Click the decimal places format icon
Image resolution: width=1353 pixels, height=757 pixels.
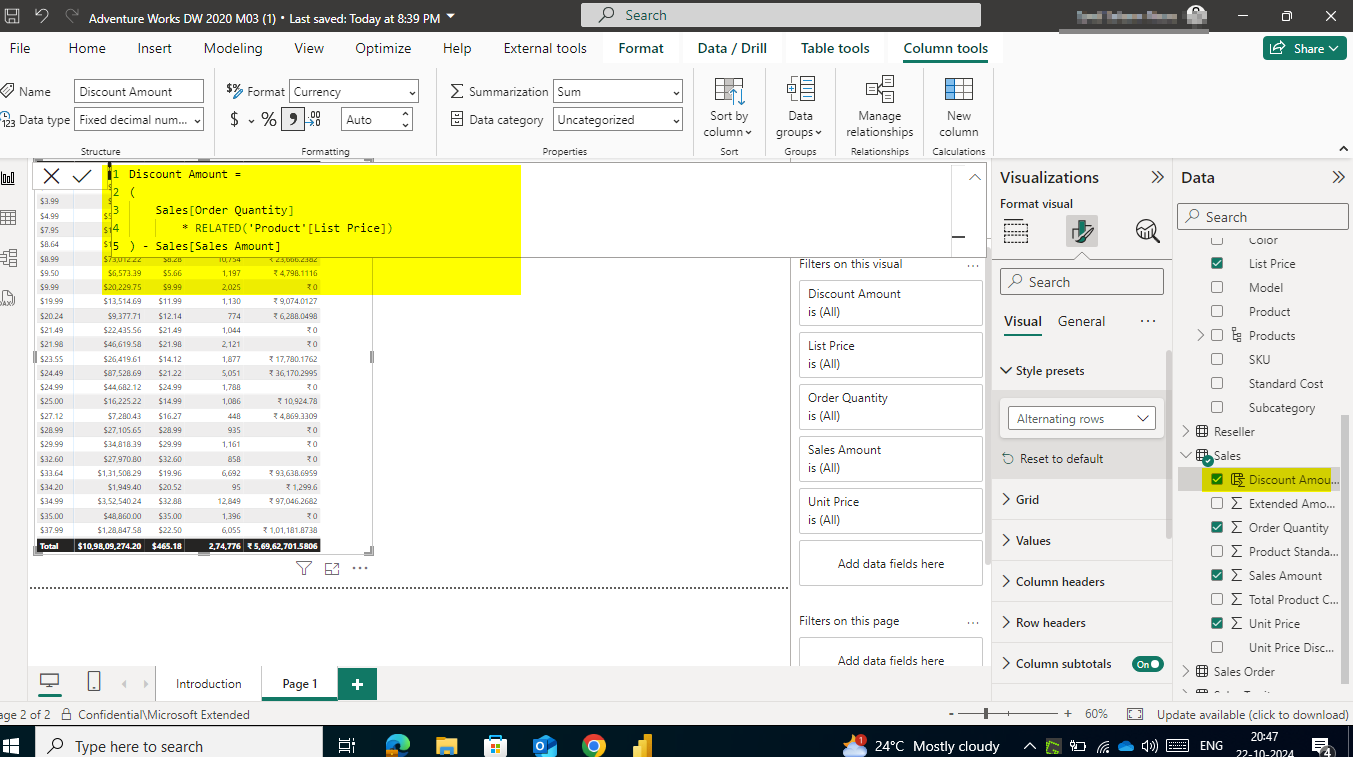pyautogui.click(x=314, y=120)
